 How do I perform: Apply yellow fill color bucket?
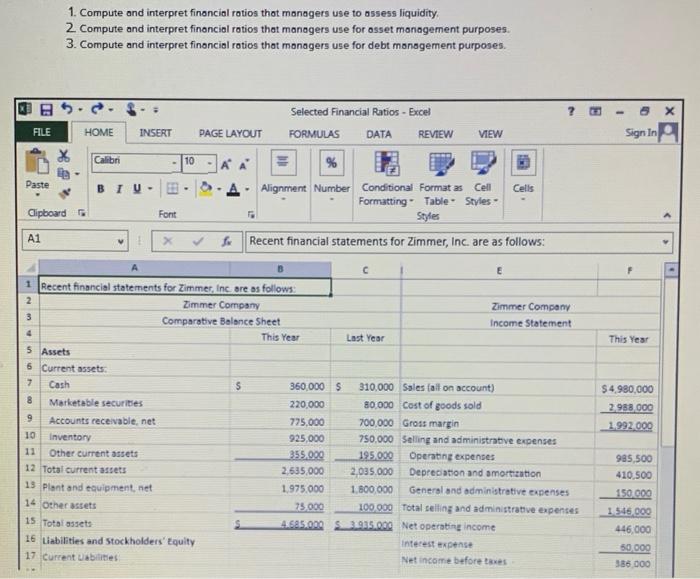[x=206, y=189]
